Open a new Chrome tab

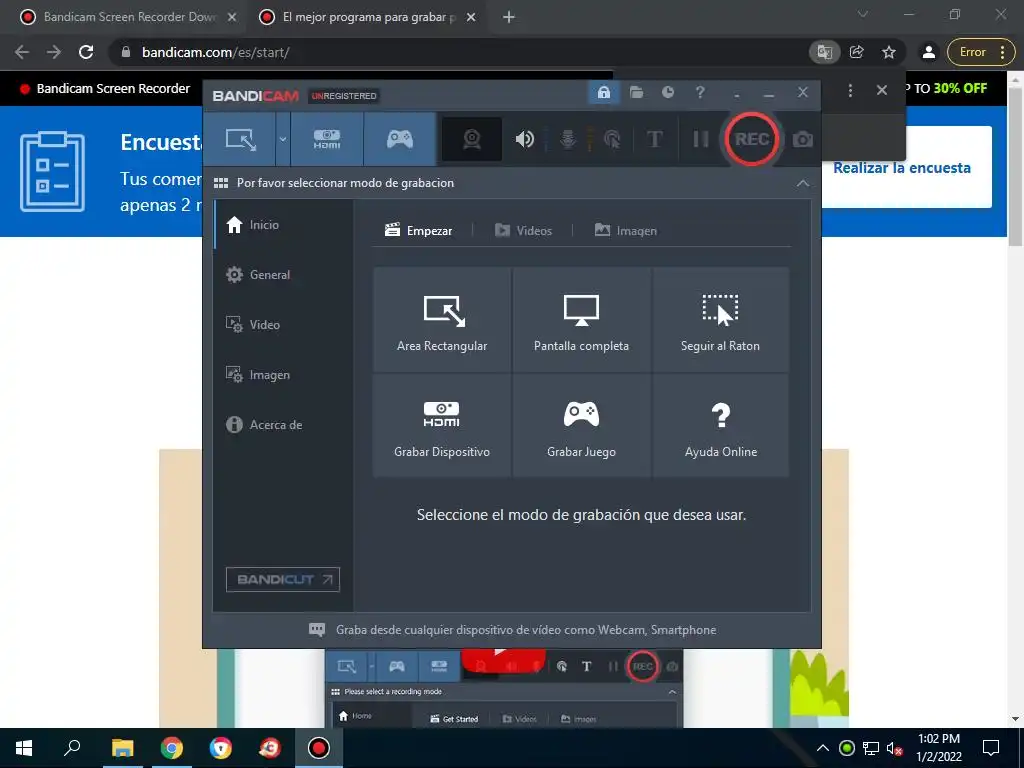point(509,17)
